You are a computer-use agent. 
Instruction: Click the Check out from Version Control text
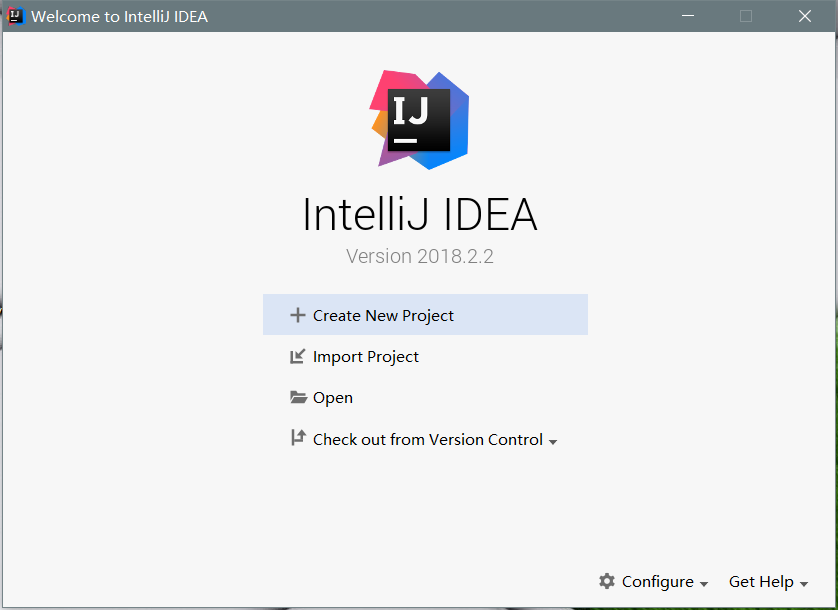tap(428, 439)
